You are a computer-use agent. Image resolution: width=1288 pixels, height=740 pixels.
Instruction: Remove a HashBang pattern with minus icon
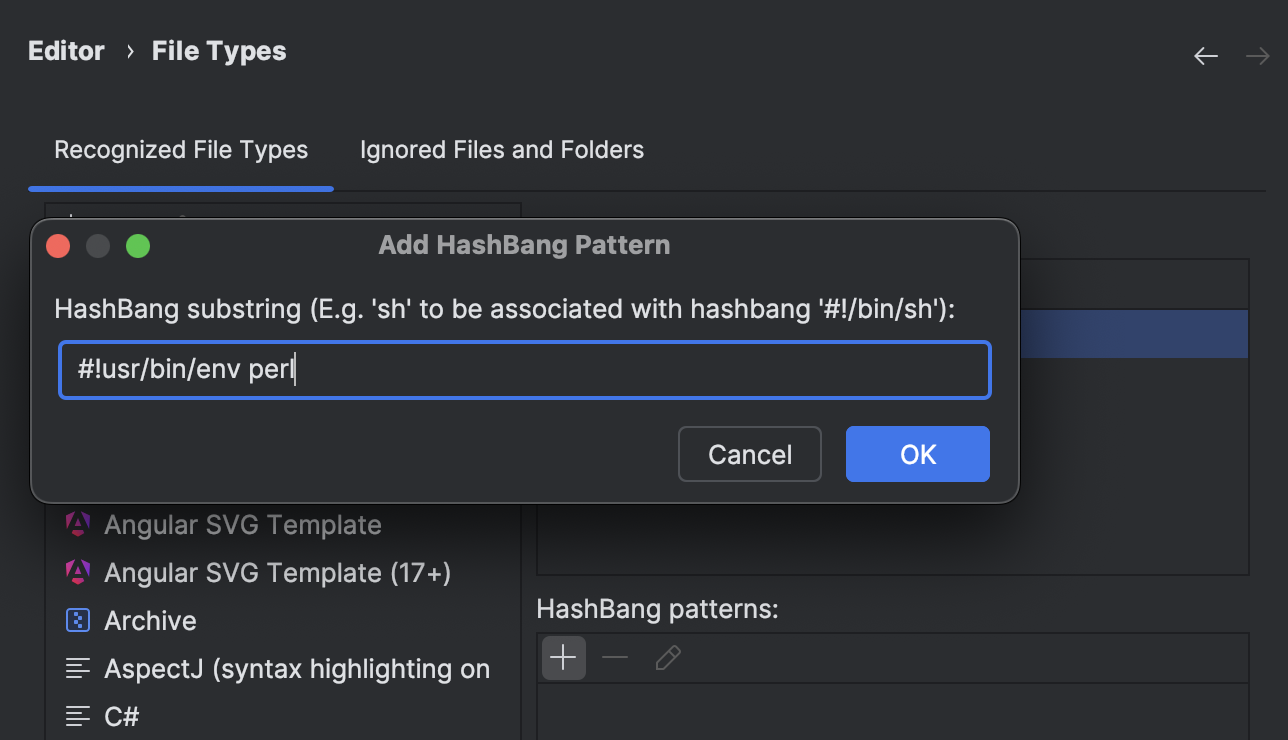coord(615,657)
